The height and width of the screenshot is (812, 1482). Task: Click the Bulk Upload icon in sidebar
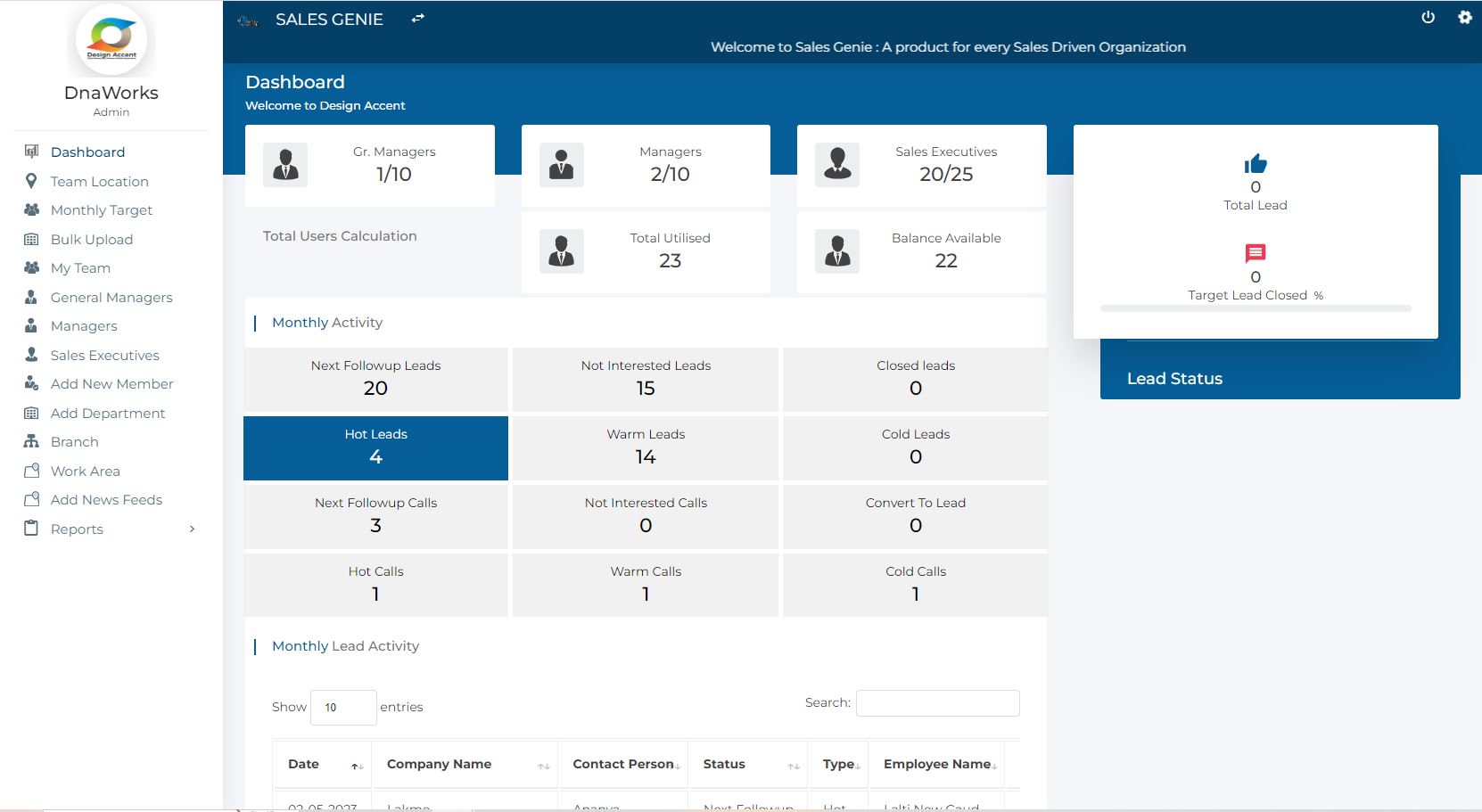coord(31,239)
